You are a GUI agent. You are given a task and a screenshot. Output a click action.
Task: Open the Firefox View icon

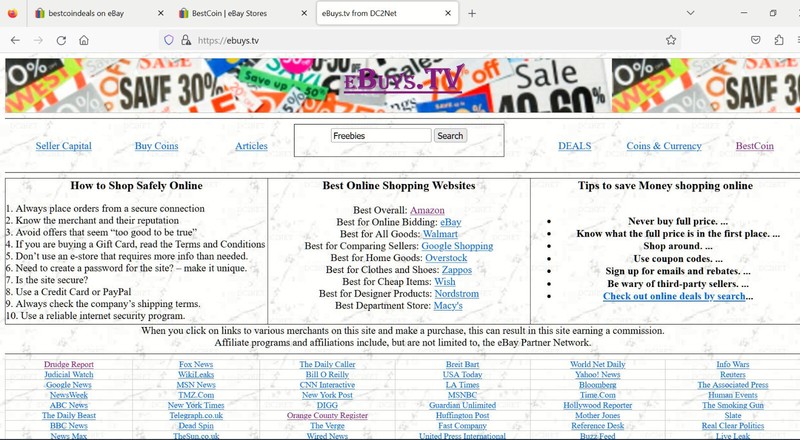coord(13,13)
